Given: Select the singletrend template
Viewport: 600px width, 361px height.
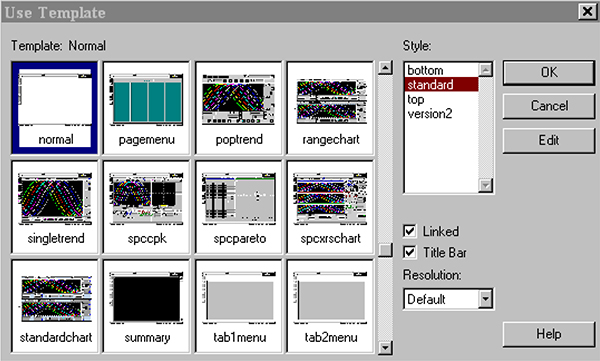Looking at the screenshot, I should click(x=55, y=207).
